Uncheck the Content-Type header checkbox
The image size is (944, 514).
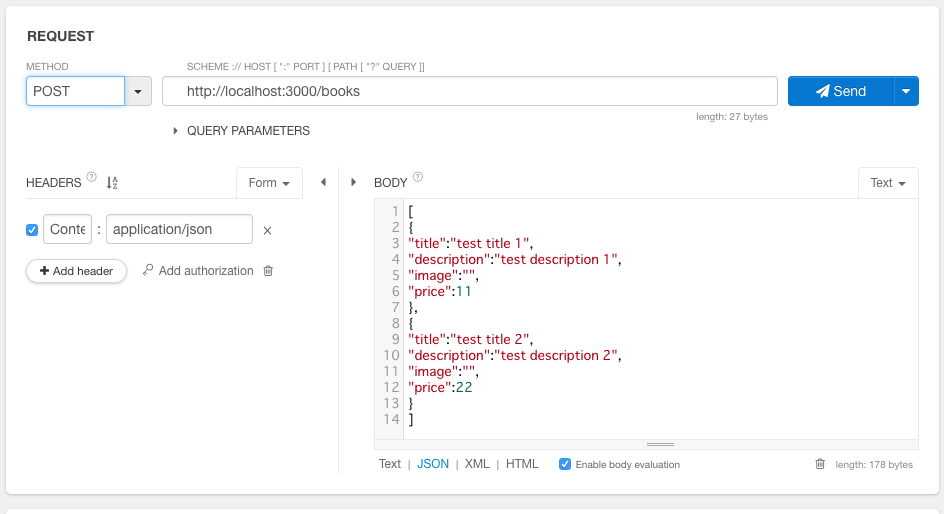point(32,230)
